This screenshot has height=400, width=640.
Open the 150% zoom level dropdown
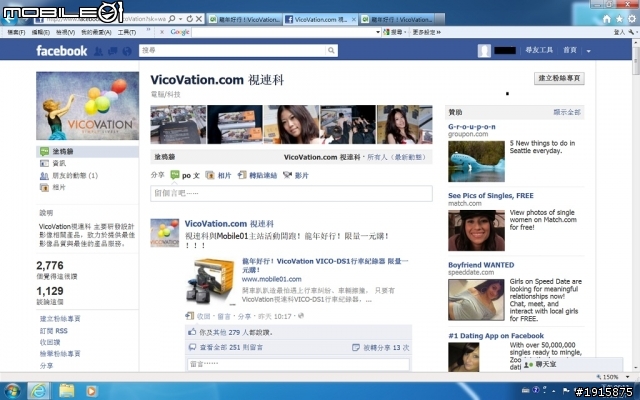tap(627, 377)
